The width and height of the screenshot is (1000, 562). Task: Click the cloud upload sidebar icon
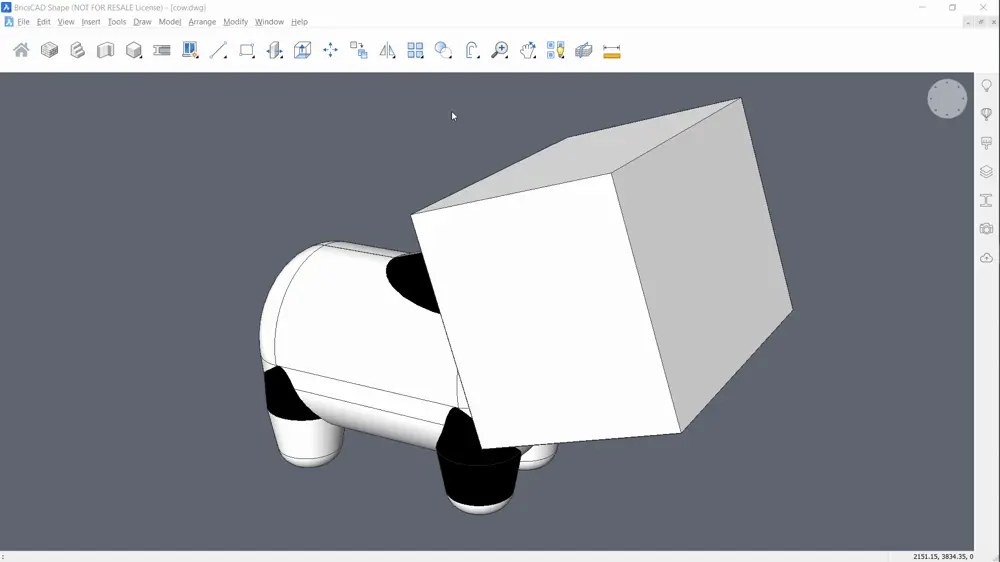pos(986,258)
